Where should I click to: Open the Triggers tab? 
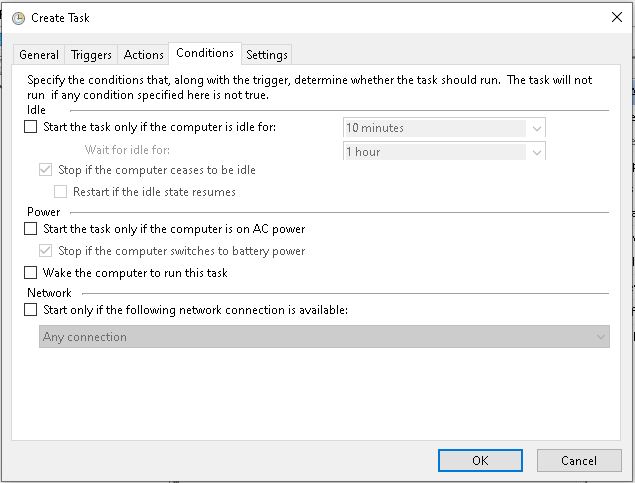92,55
